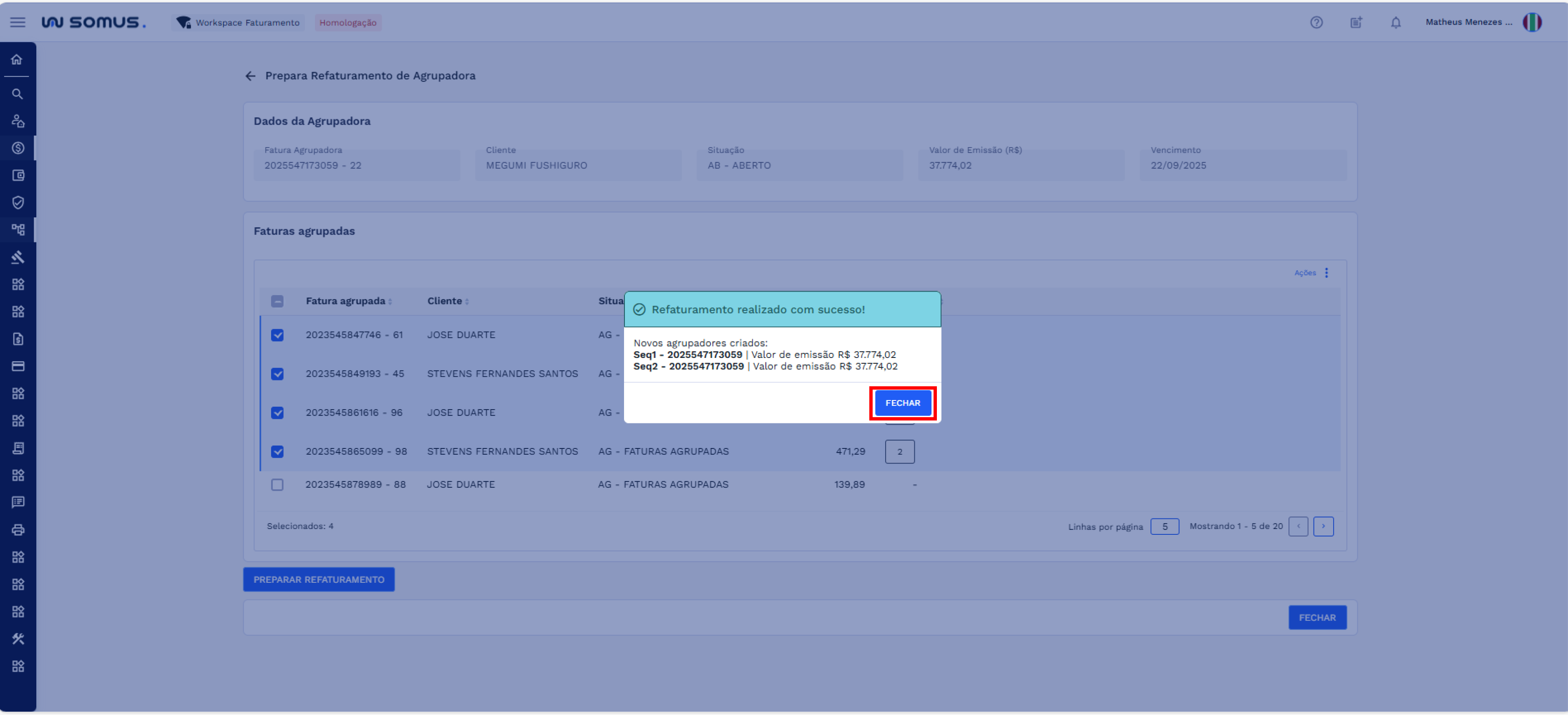The width and height of the screenshot is (1568, 715).
Task: Click the gavel icon in the sidebar
Action: pyautogui.click(x=18, y=257)
